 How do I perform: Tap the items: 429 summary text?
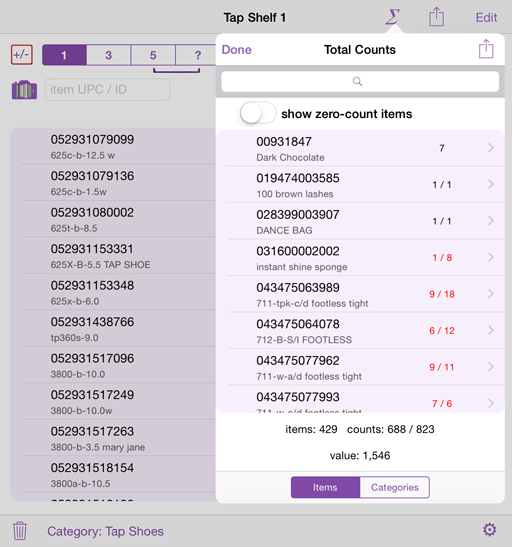click(311, 429)
